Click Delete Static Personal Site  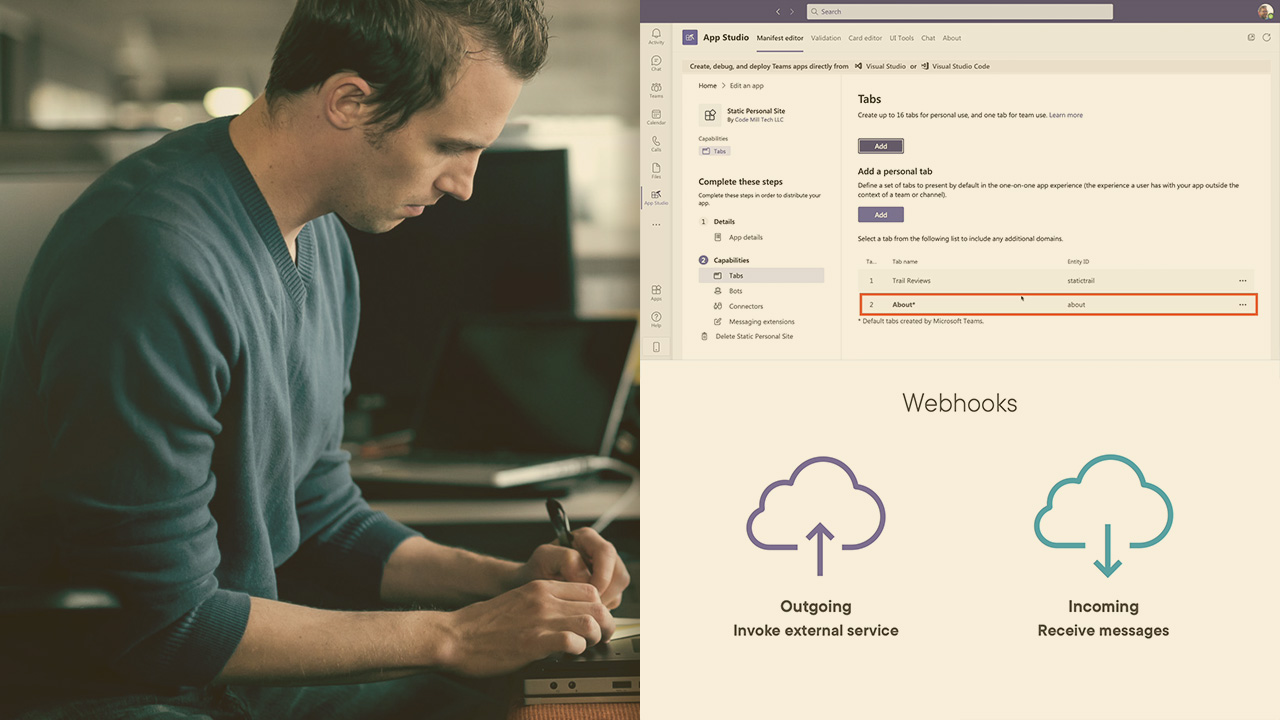[x=754, y=337]
